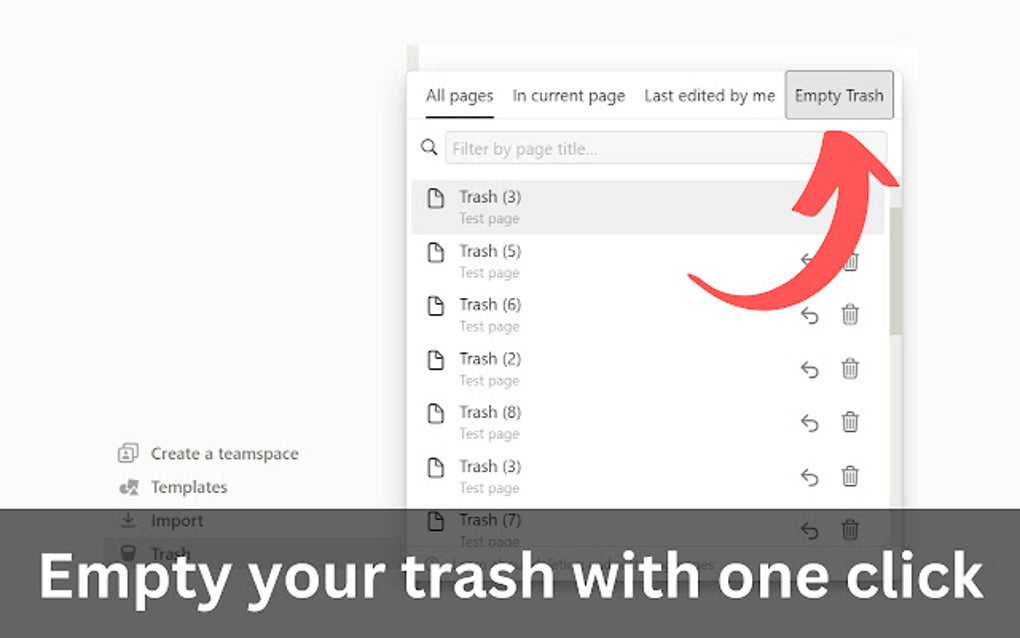This screenshot has width=1020, height=638.
Task: Open Templates from the sidebar
Action: (189, 487)
